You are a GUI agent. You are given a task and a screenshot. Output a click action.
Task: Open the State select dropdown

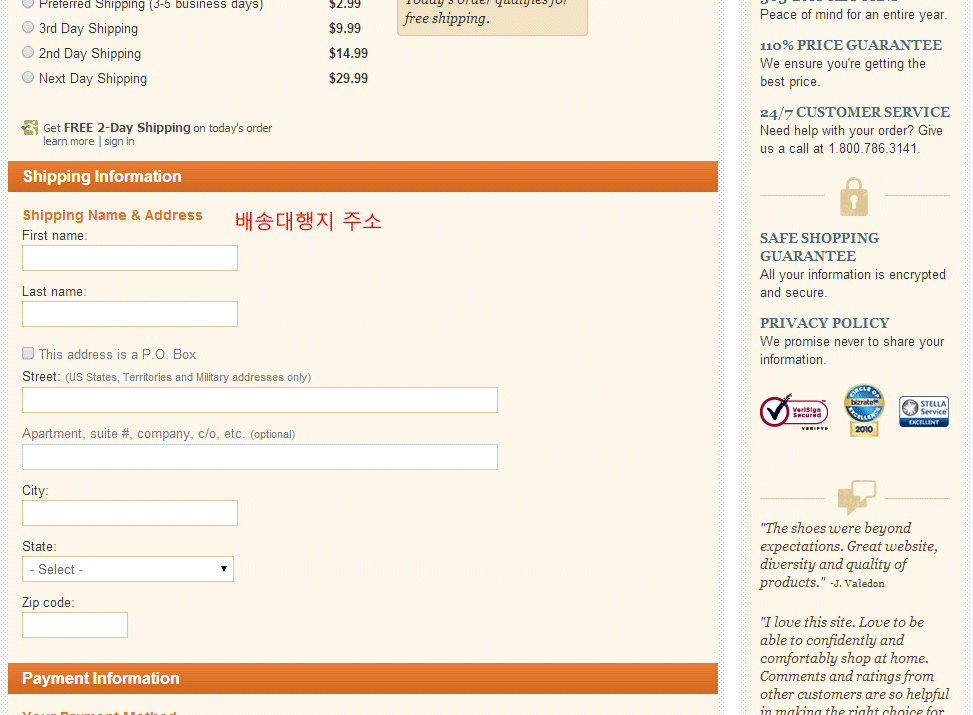click(x=128, y=569)
